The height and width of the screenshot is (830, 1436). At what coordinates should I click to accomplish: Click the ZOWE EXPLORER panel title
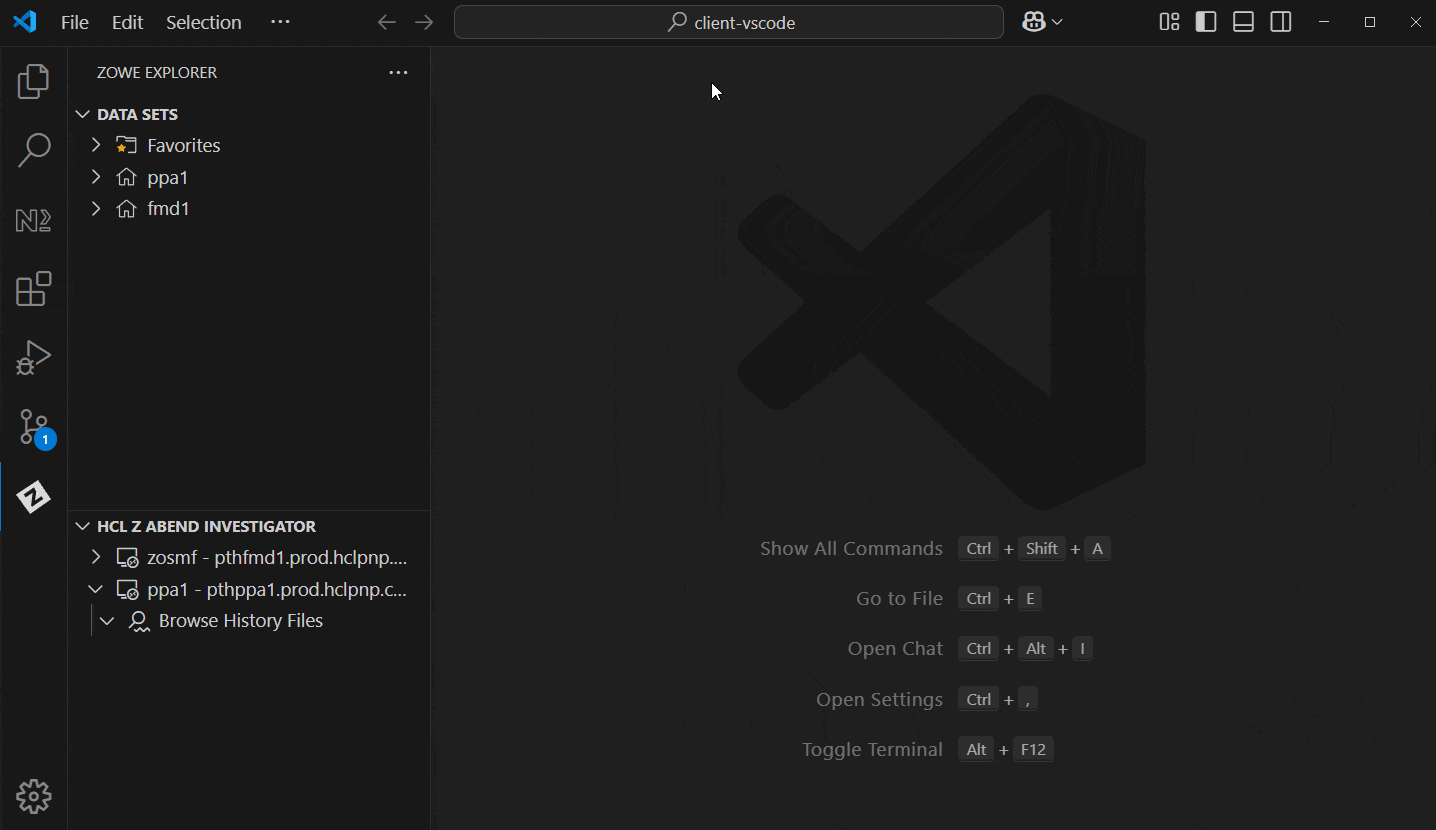click(157, 72)
